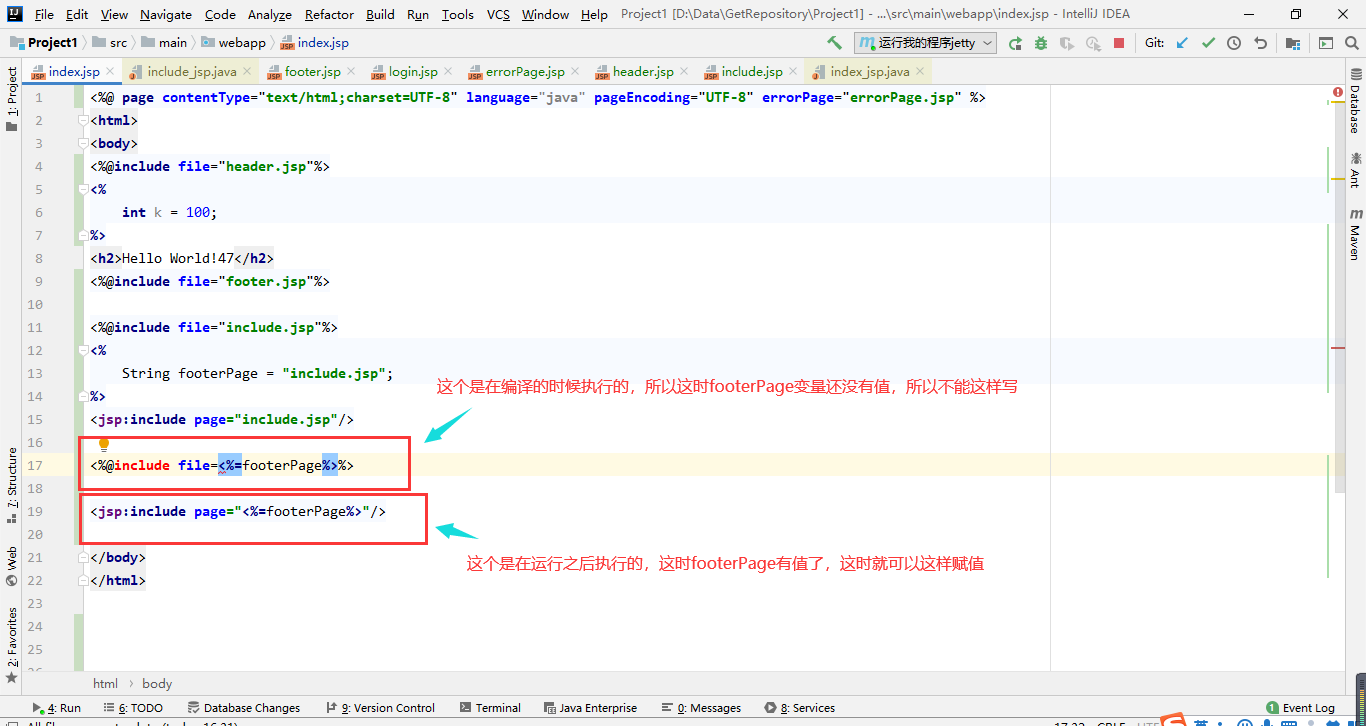Run the jetty configuration with the green arrow
Screen dimensions: 1366x726
pos(1016,42)
